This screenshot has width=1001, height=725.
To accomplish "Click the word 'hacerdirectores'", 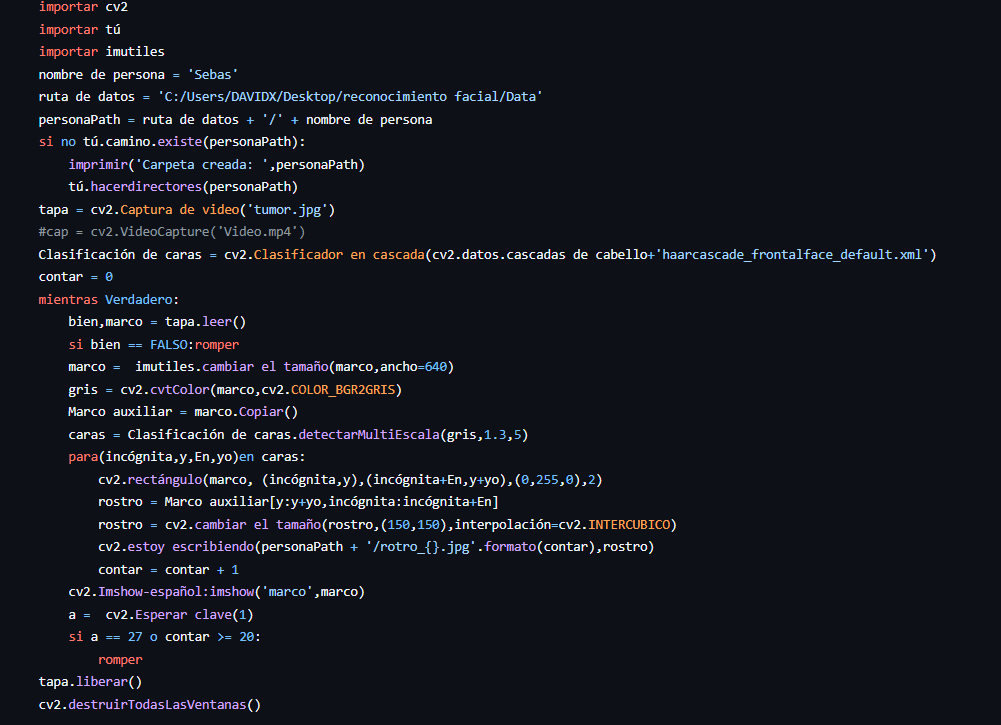I will tap(146, 187).
